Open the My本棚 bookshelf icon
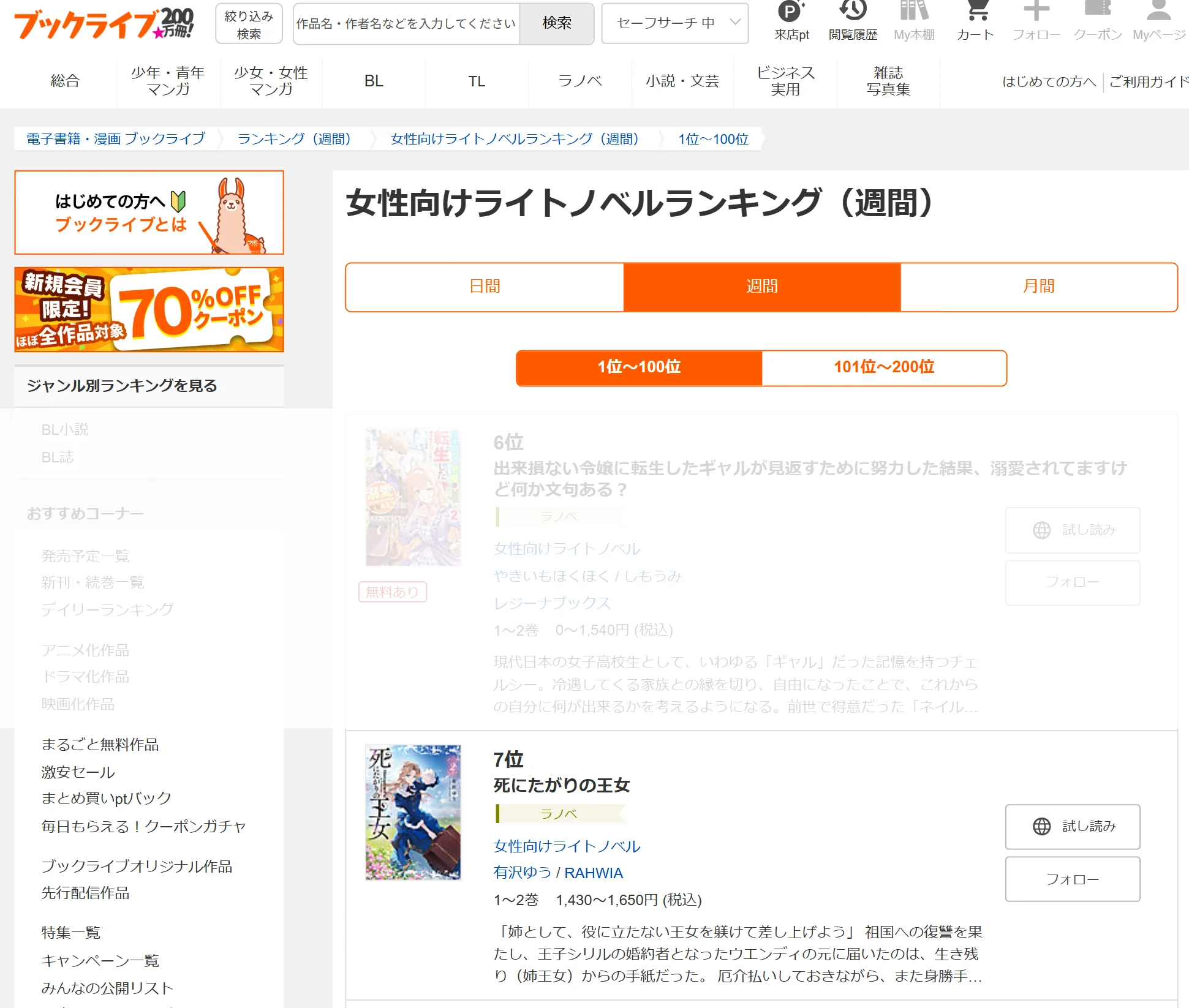This screenshot has height=1008, width=1189. [914, 21]
